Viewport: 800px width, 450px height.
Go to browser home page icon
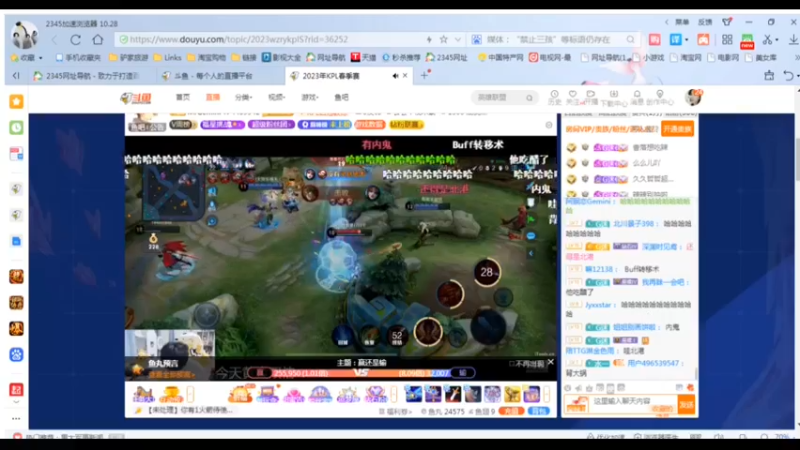pyautogui.click(x=97, y=39)
